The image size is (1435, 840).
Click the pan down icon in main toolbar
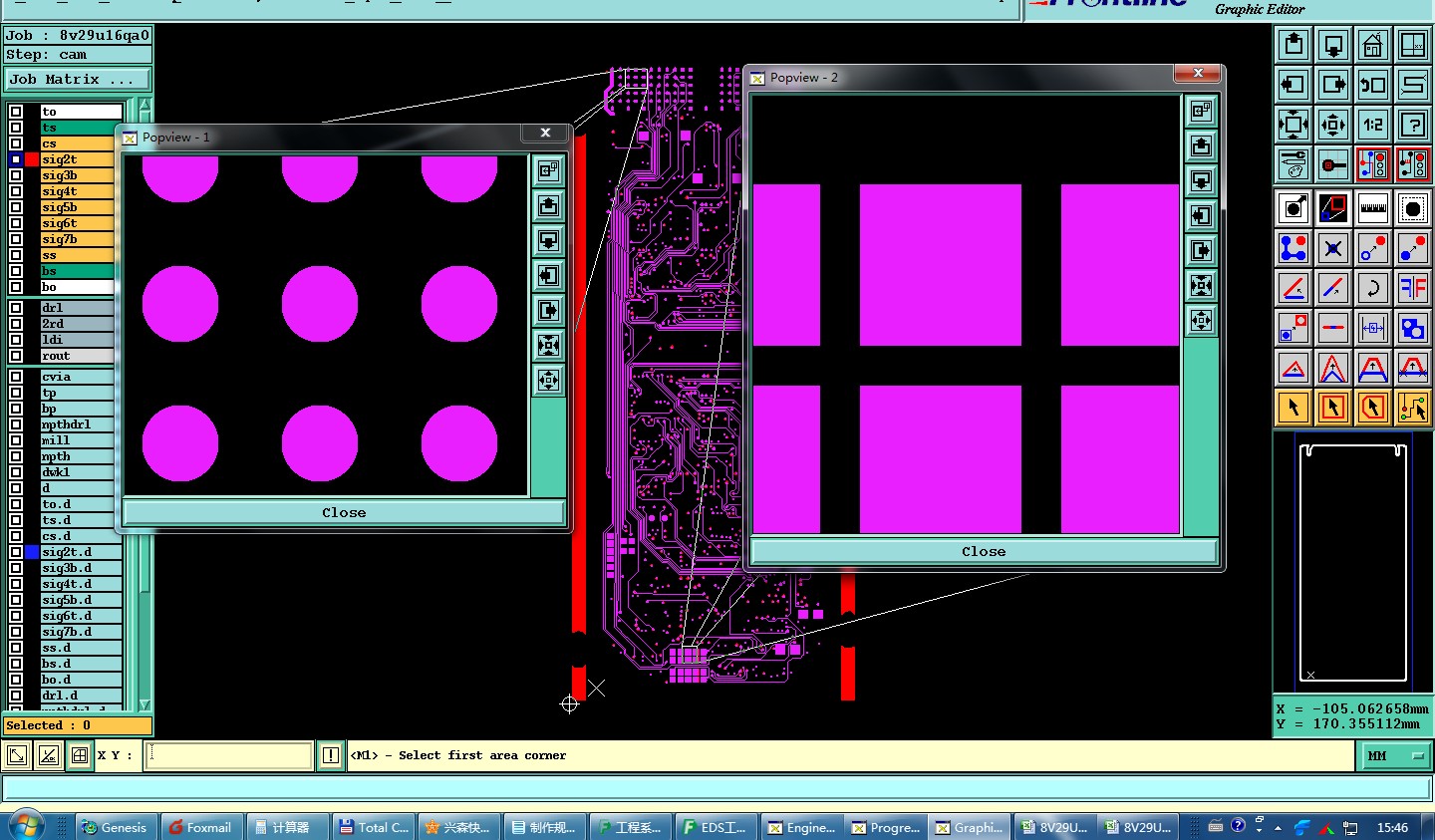click(1333, 45)
